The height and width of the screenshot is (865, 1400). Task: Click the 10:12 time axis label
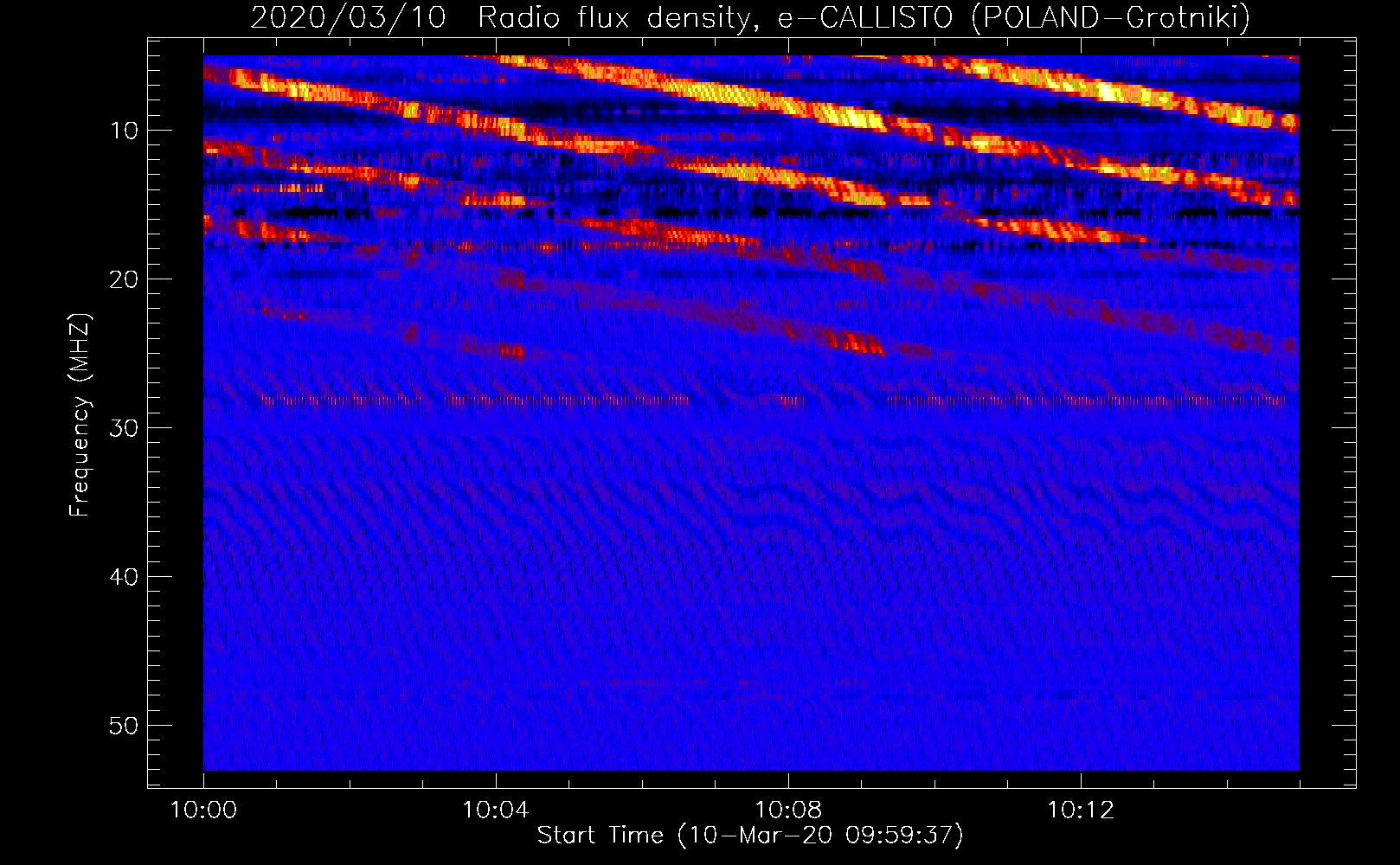click(x=1081, y=811)
